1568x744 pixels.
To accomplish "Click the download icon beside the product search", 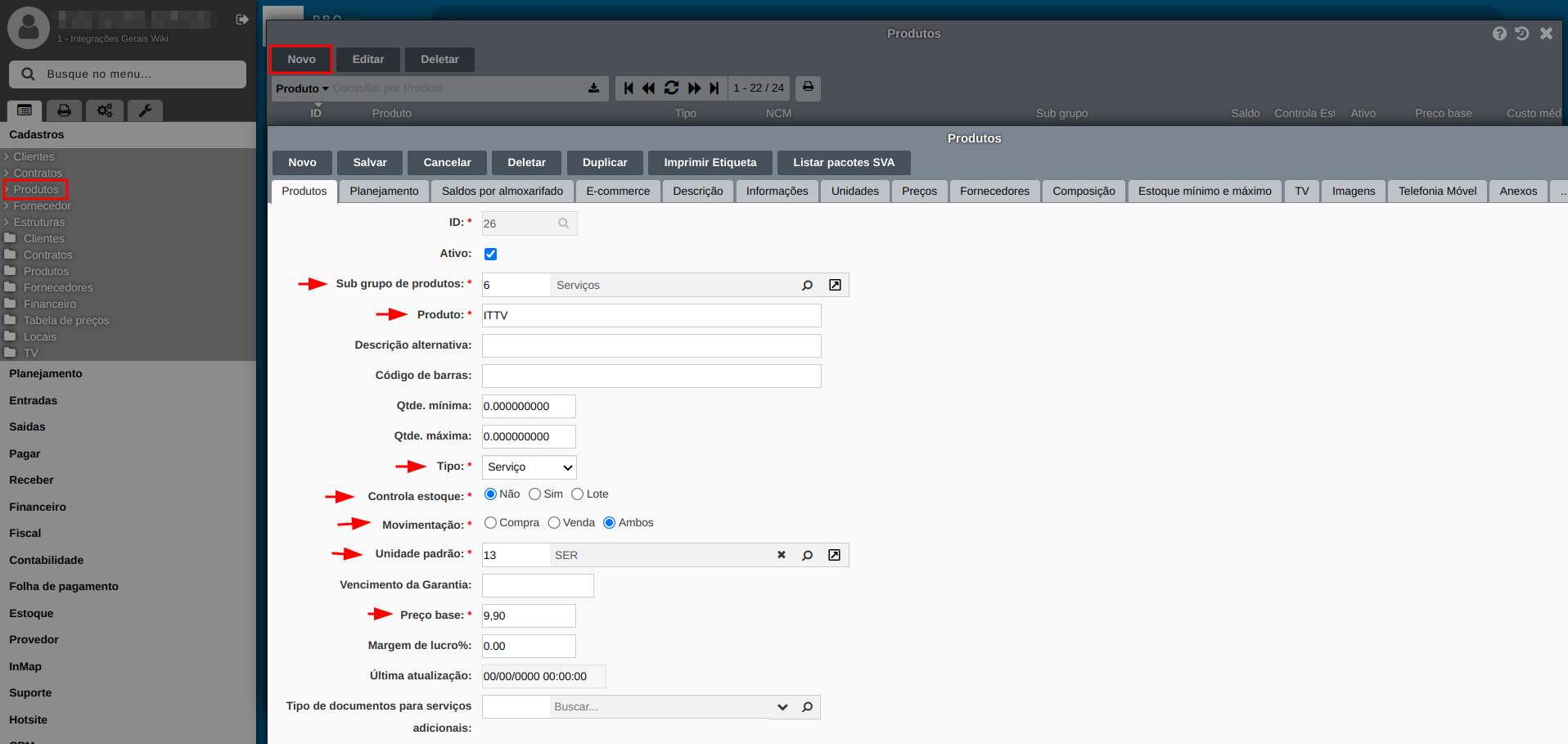I will tap(593, 88).
